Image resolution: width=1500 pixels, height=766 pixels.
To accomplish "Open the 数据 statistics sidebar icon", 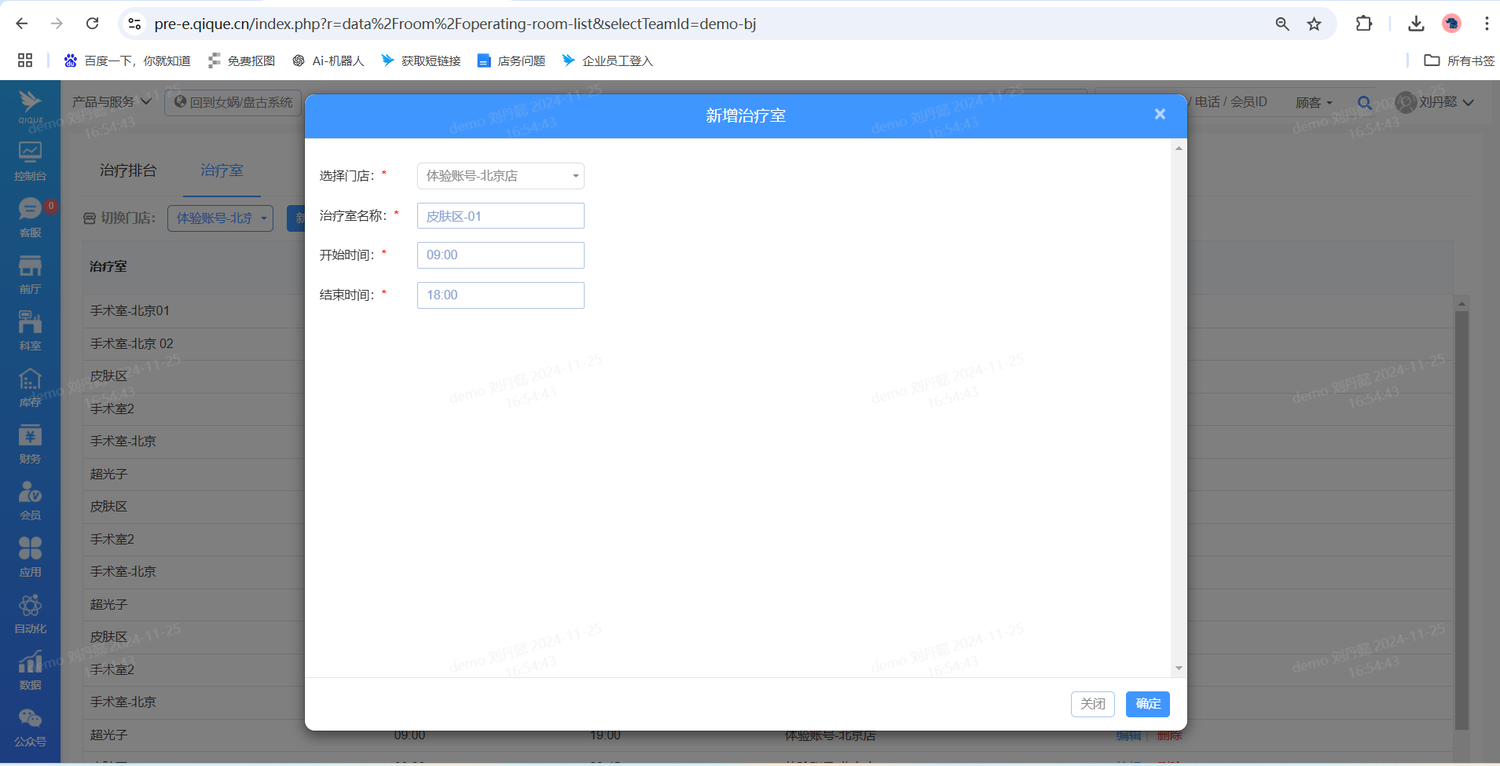I will (x=30, y=670).
